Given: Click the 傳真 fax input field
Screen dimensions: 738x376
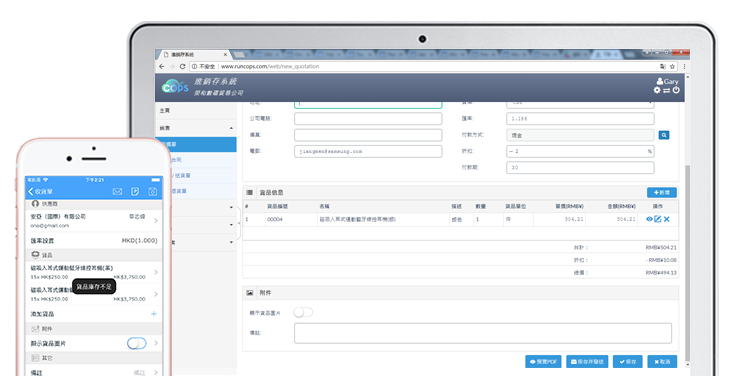Looking at the screenshot, I should (x=368, y=135).
